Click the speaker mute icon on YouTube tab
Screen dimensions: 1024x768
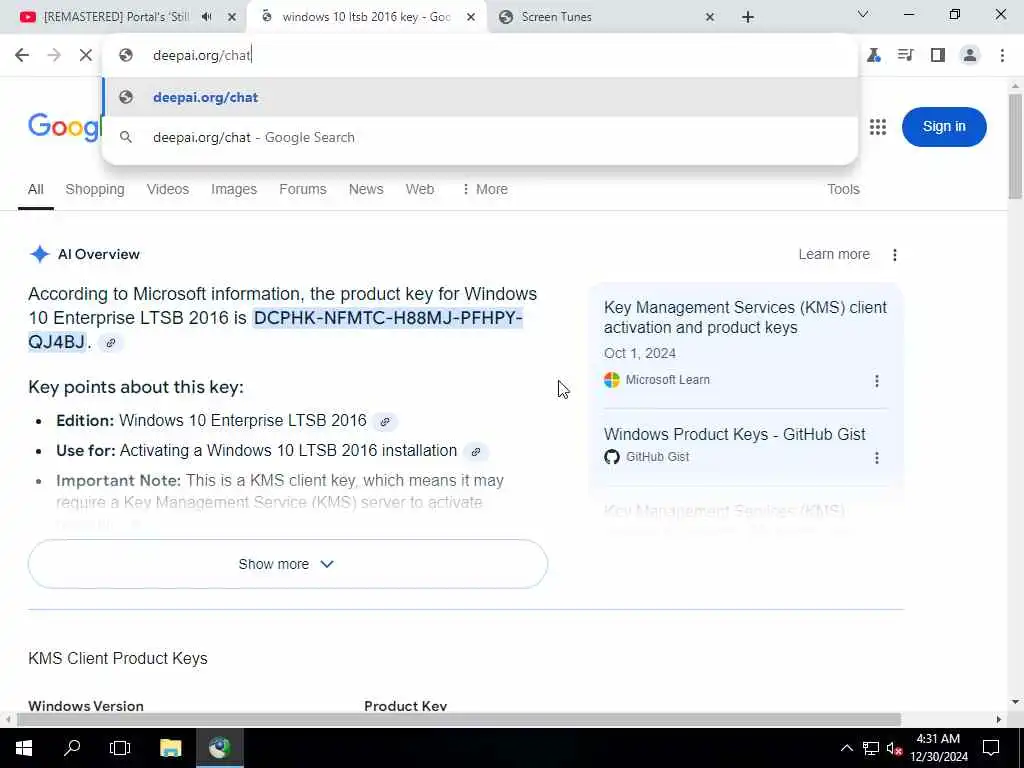(207, 17)
